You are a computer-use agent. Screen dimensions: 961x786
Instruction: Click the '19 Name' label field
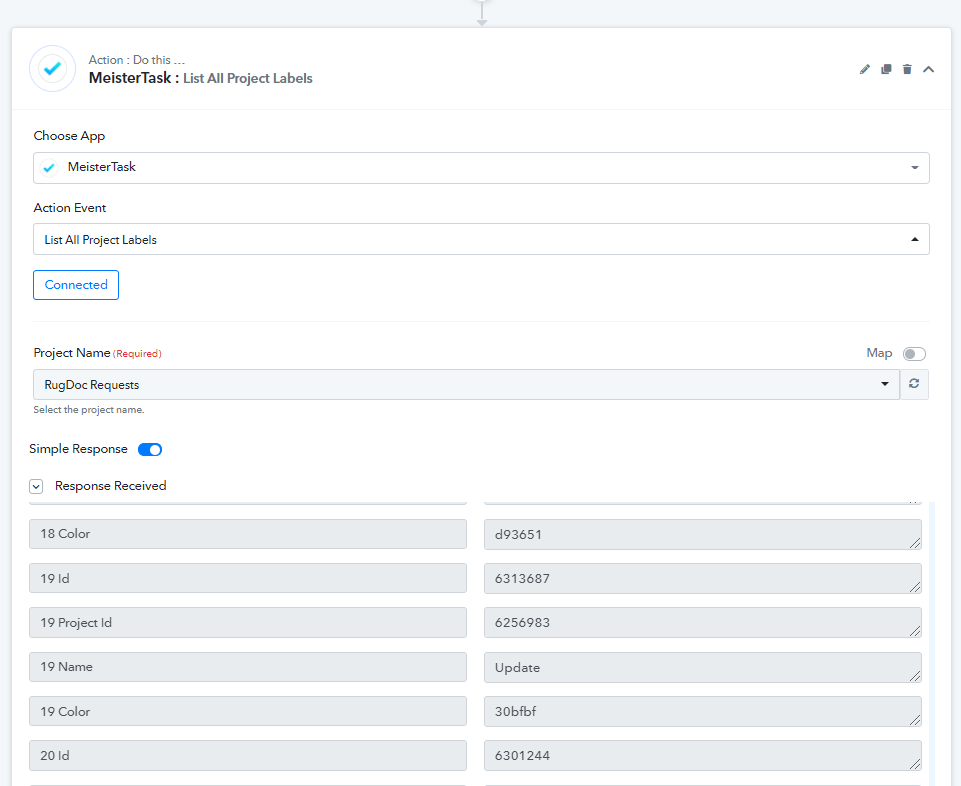[248, 667]
